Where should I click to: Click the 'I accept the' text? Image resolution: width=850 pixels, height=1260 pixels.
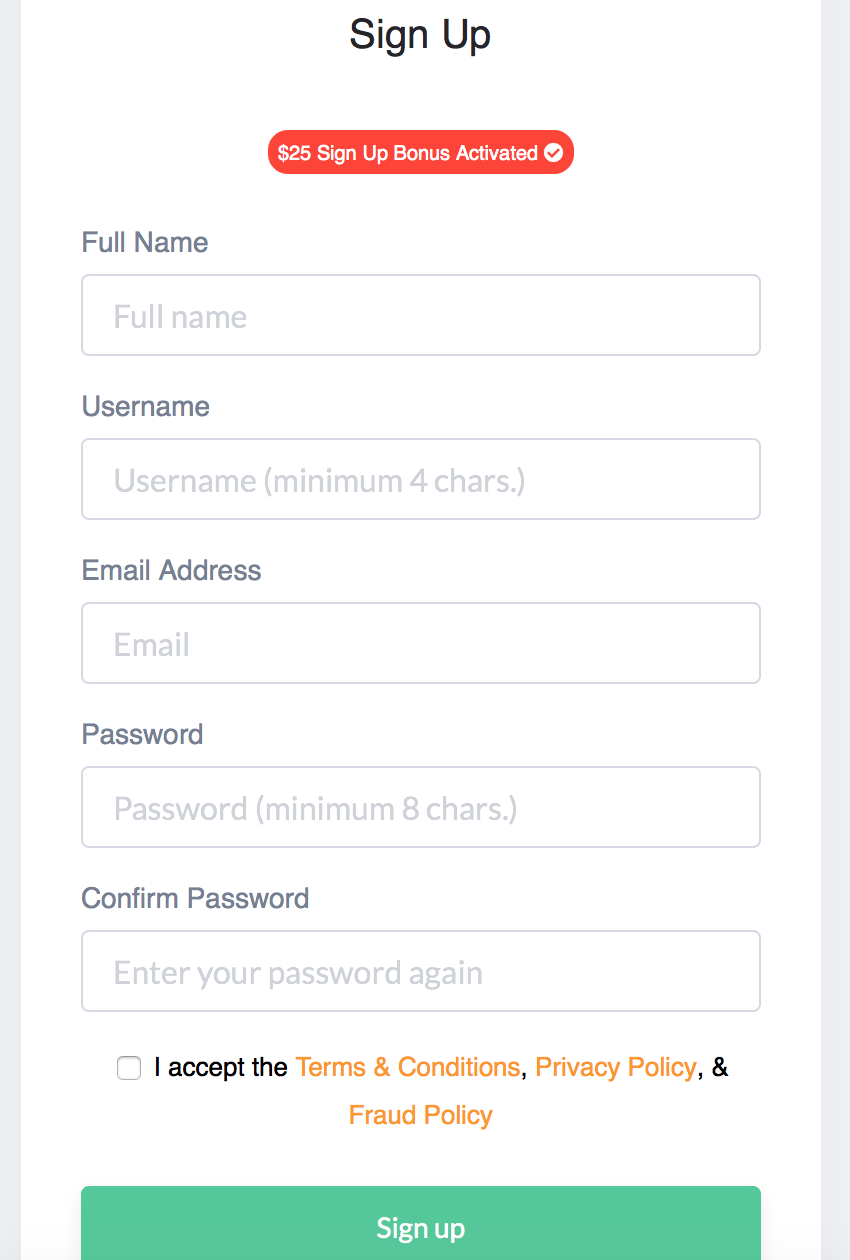(221, 1067)
